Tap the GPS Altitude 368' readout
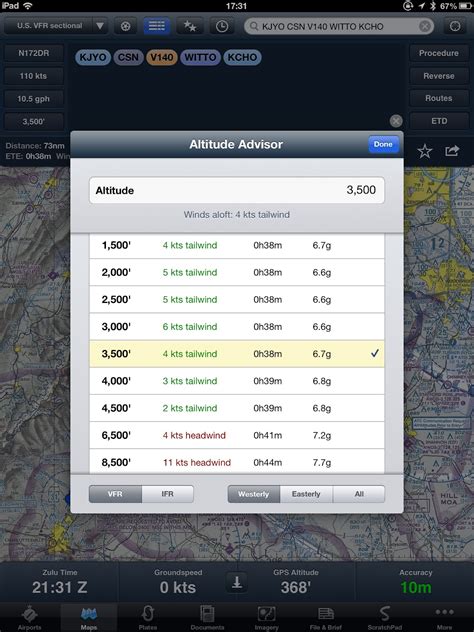The width and height of the screenshot is (474, 632). pyautogui.click(x=296, y=582)
